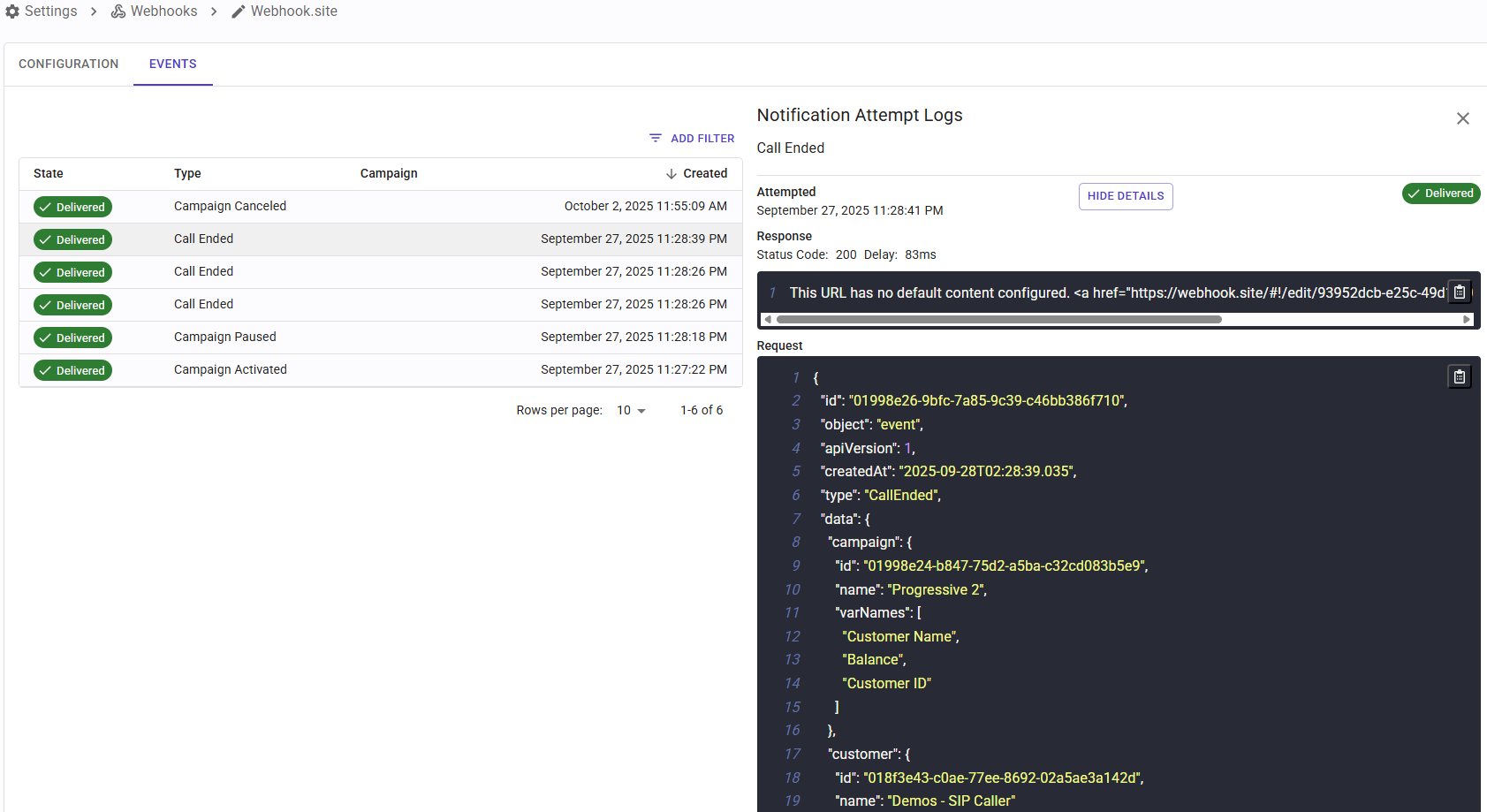
Task: Click the sort arrow beside Created column
Action: (x=671, y=174)
